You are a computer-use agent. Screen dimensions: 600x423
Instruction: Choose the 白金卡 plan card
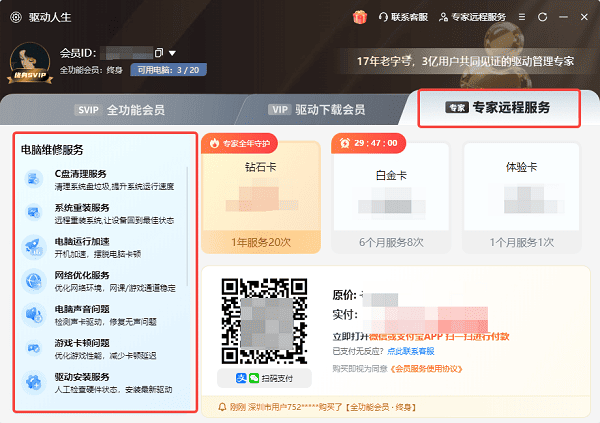[391, 197]
